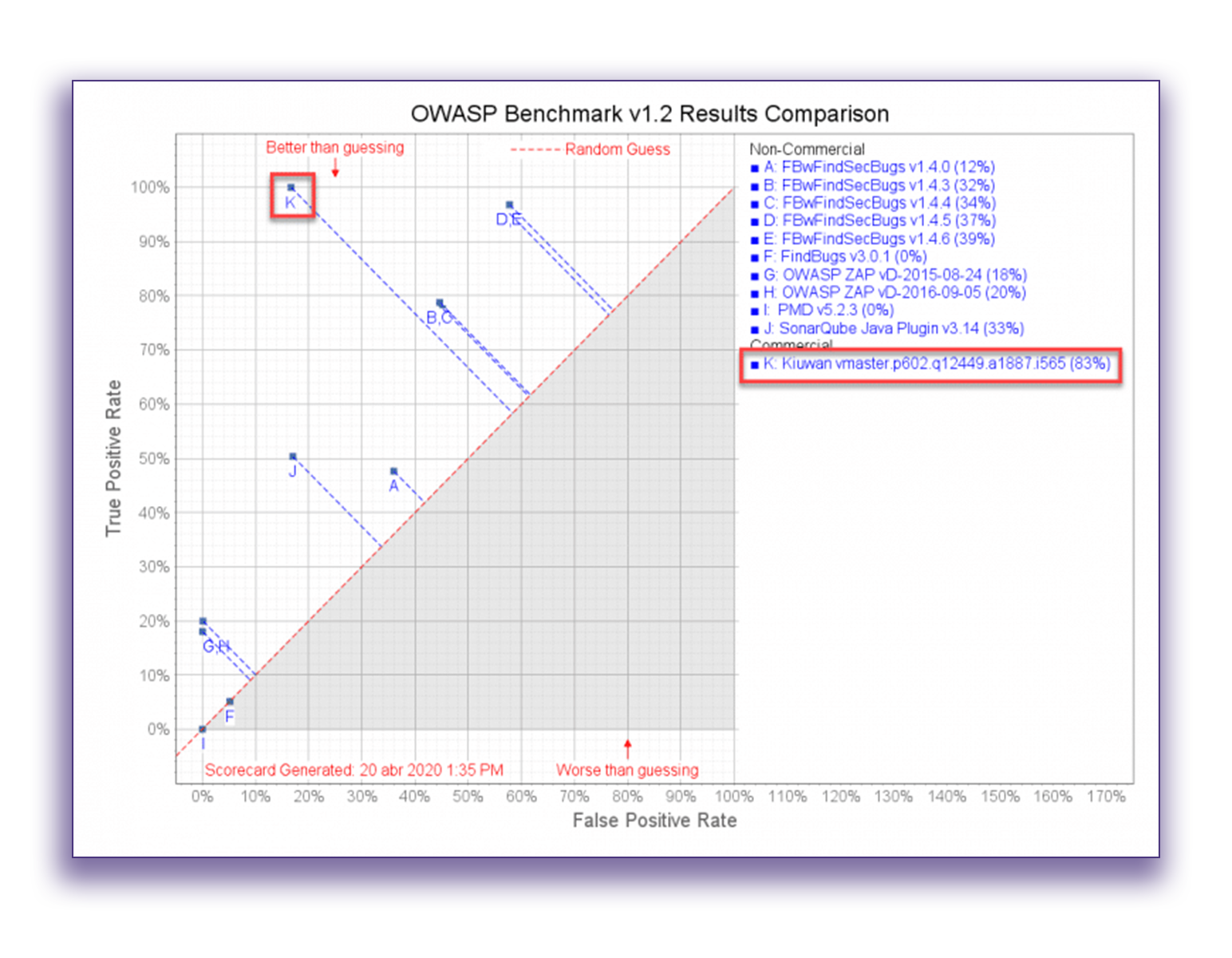Click legend entry A: FBwFindSecBugs v1.4.0 (12%)
1232x958 pixels.
click(x=873, y=167)
